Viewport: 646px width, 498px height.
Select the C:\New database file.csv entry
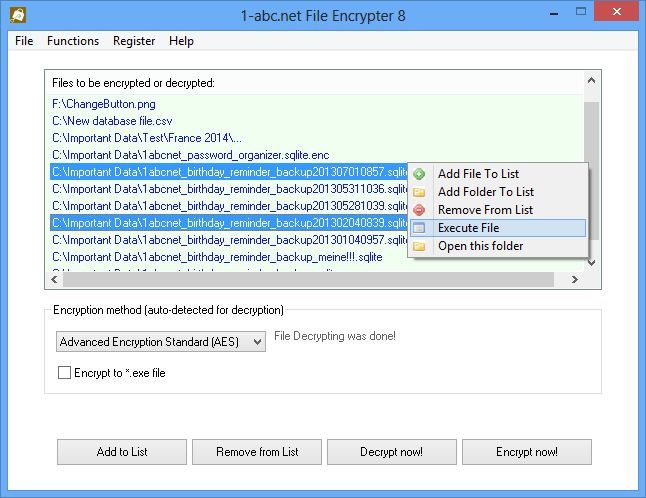click(x=112, y=121)
